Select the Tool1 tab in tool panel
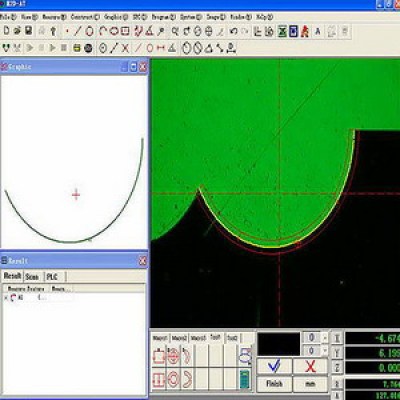 215,338
